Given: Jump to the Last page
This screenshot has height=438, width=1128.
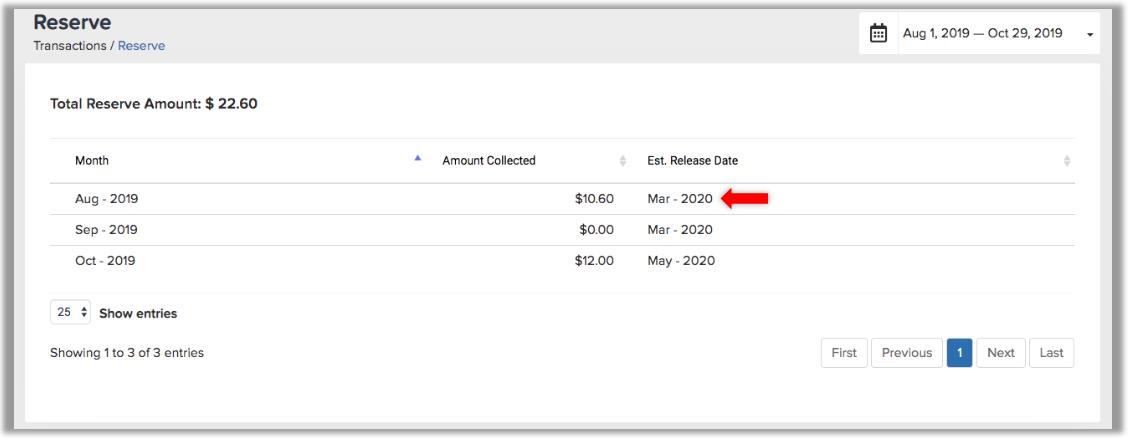Looking at the screenshot, I should coord(1052,352).
